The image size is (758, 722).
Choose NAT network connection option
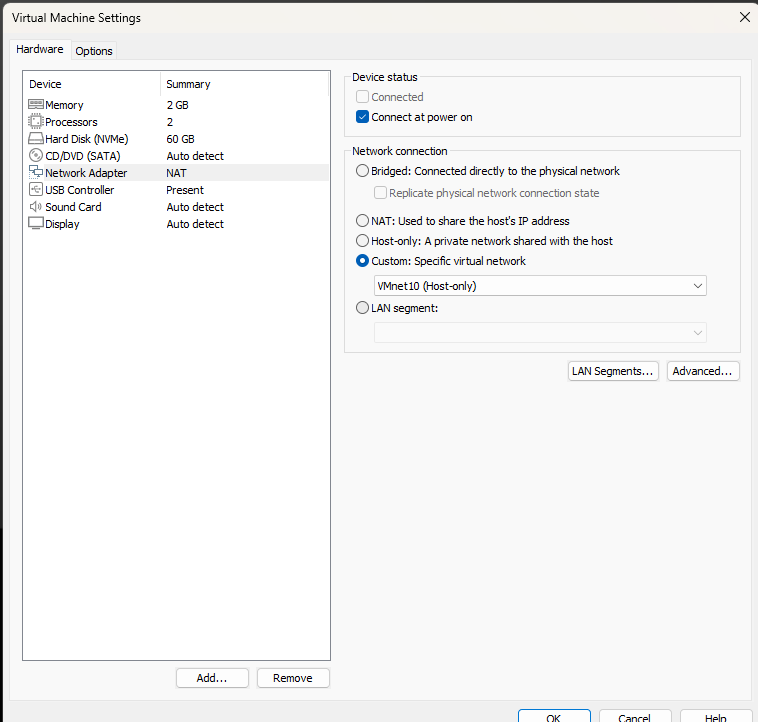coord(363,221)
